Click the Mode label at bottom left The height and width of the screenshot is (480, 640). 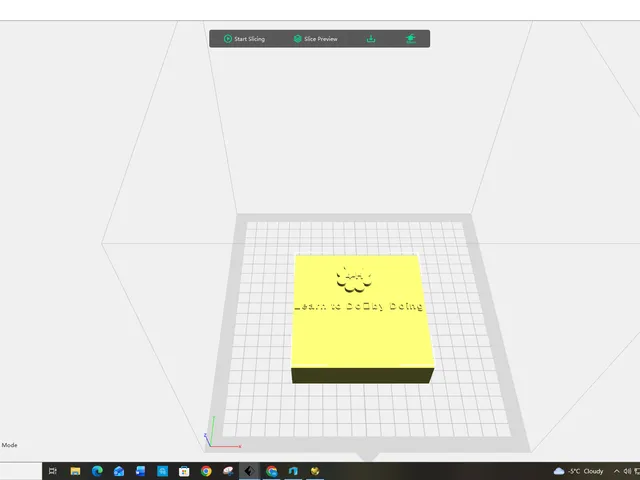[x=9, y=445]
